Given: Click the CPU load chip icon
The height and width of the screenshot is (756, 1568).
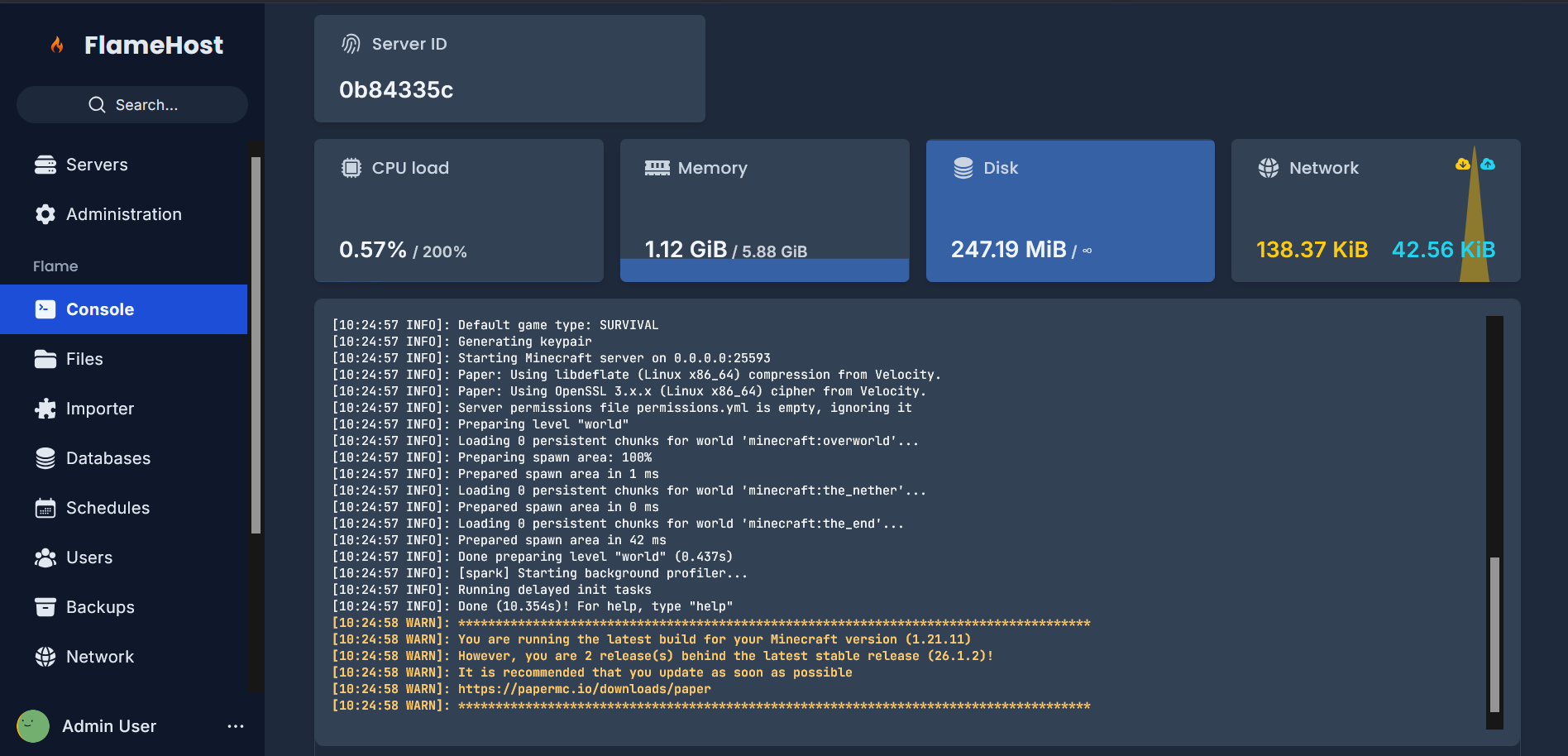Looking at the screenshot, I should coord(351,168).
